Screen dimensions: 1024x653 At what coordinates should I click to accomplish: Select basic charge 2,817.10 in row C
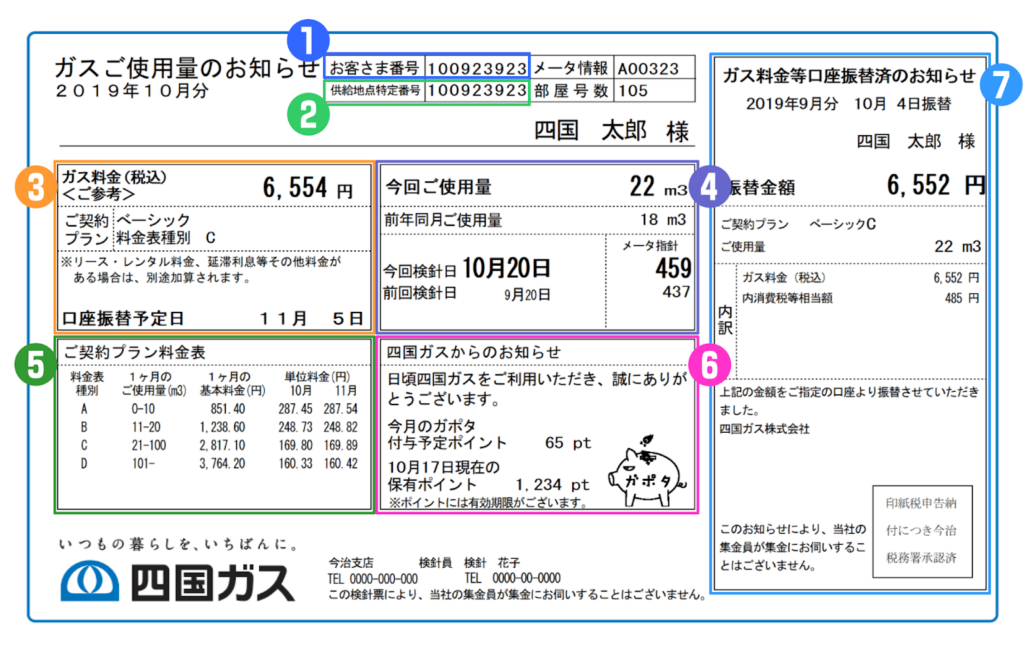click(x=223, y=446)
